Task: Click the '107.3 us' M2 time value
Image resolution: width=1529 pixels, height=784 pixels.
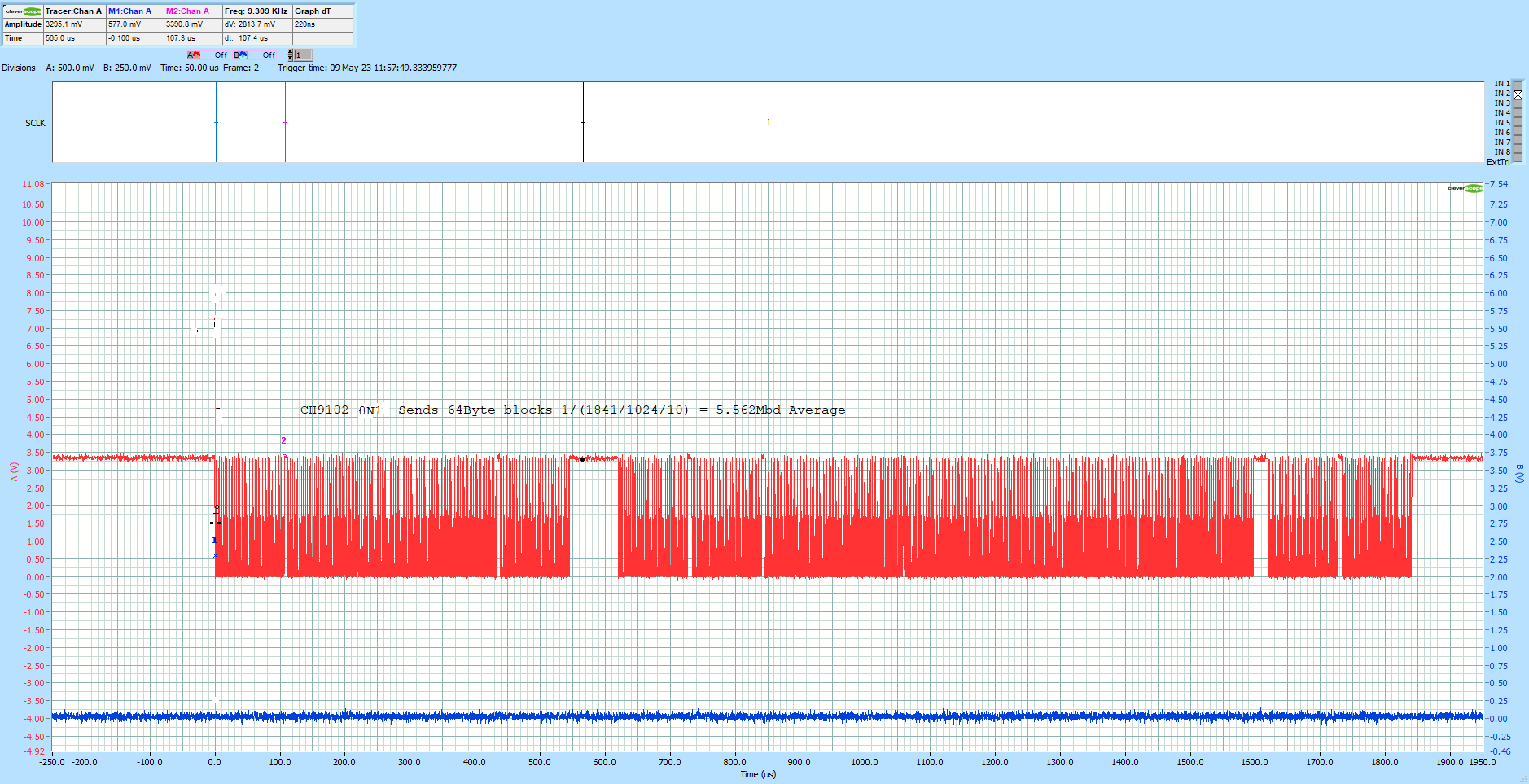Action: tap(193, 38)
